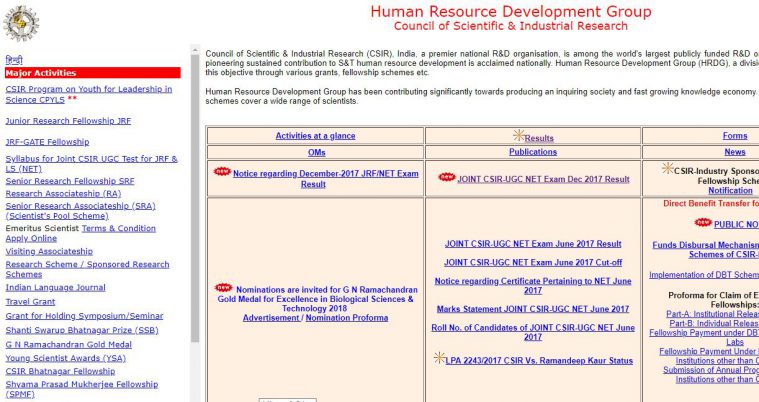This screenshot has width=759, height=402.
Task: Open Notice regarding December-2017 JRF/NET Exam Result
Action: click(x=326, y=179)
